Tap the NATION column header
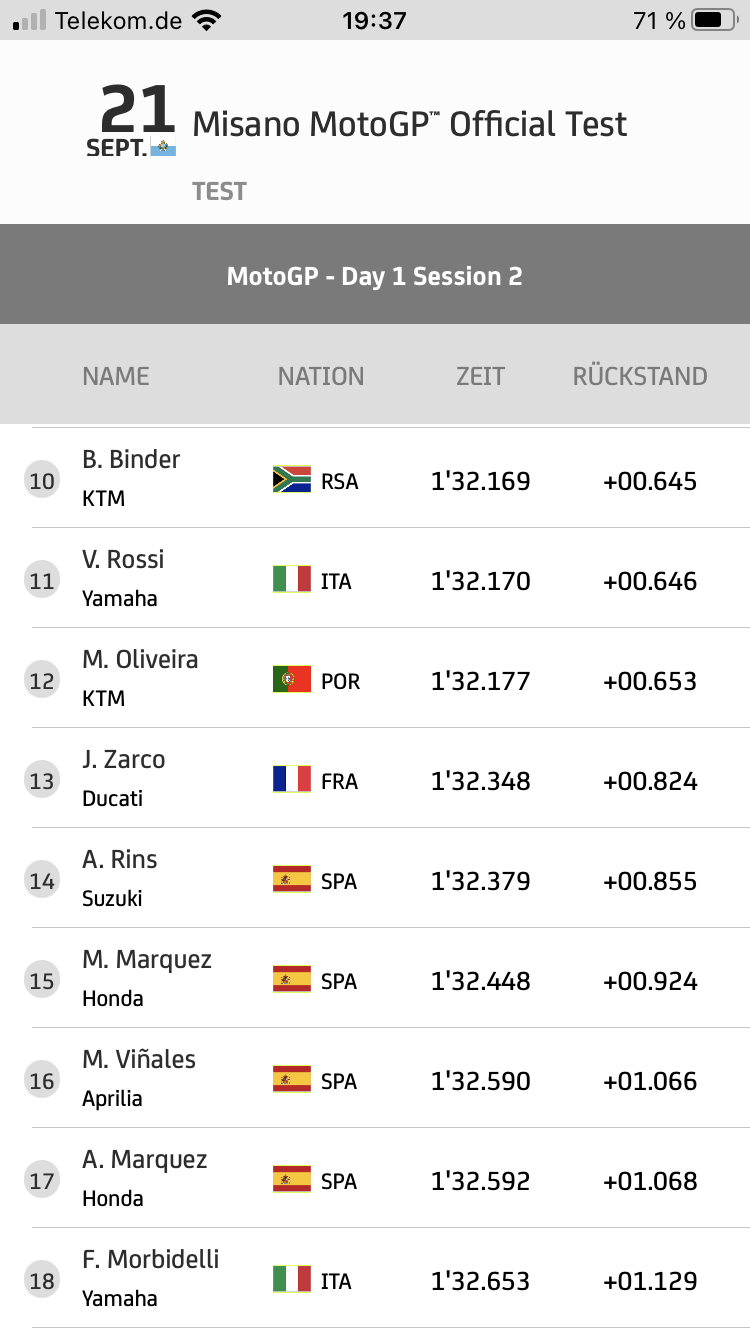The image size is (750, 1334). (321, 376)
